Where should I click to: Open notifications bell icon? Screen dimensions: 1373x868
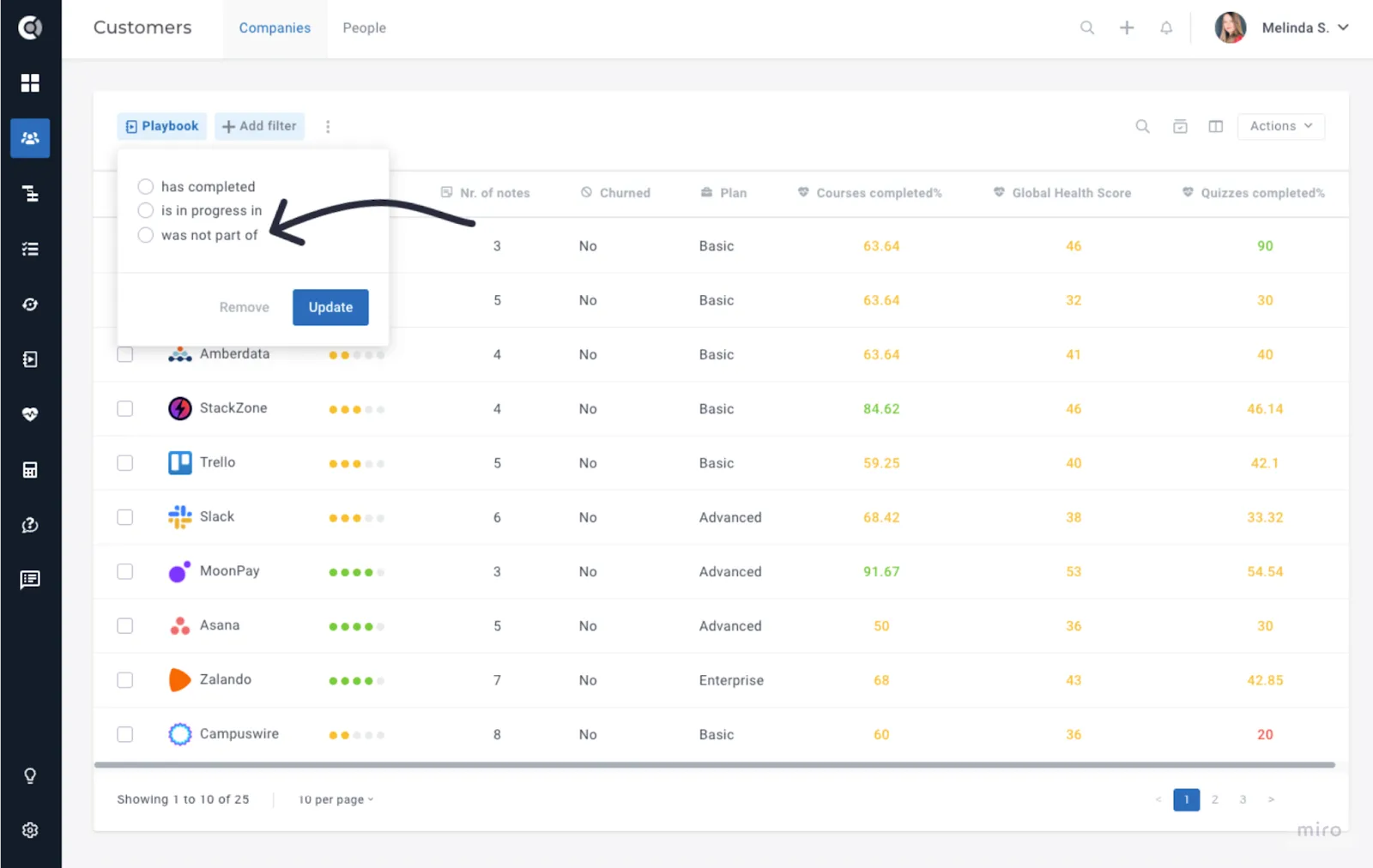click(1166, 27)
